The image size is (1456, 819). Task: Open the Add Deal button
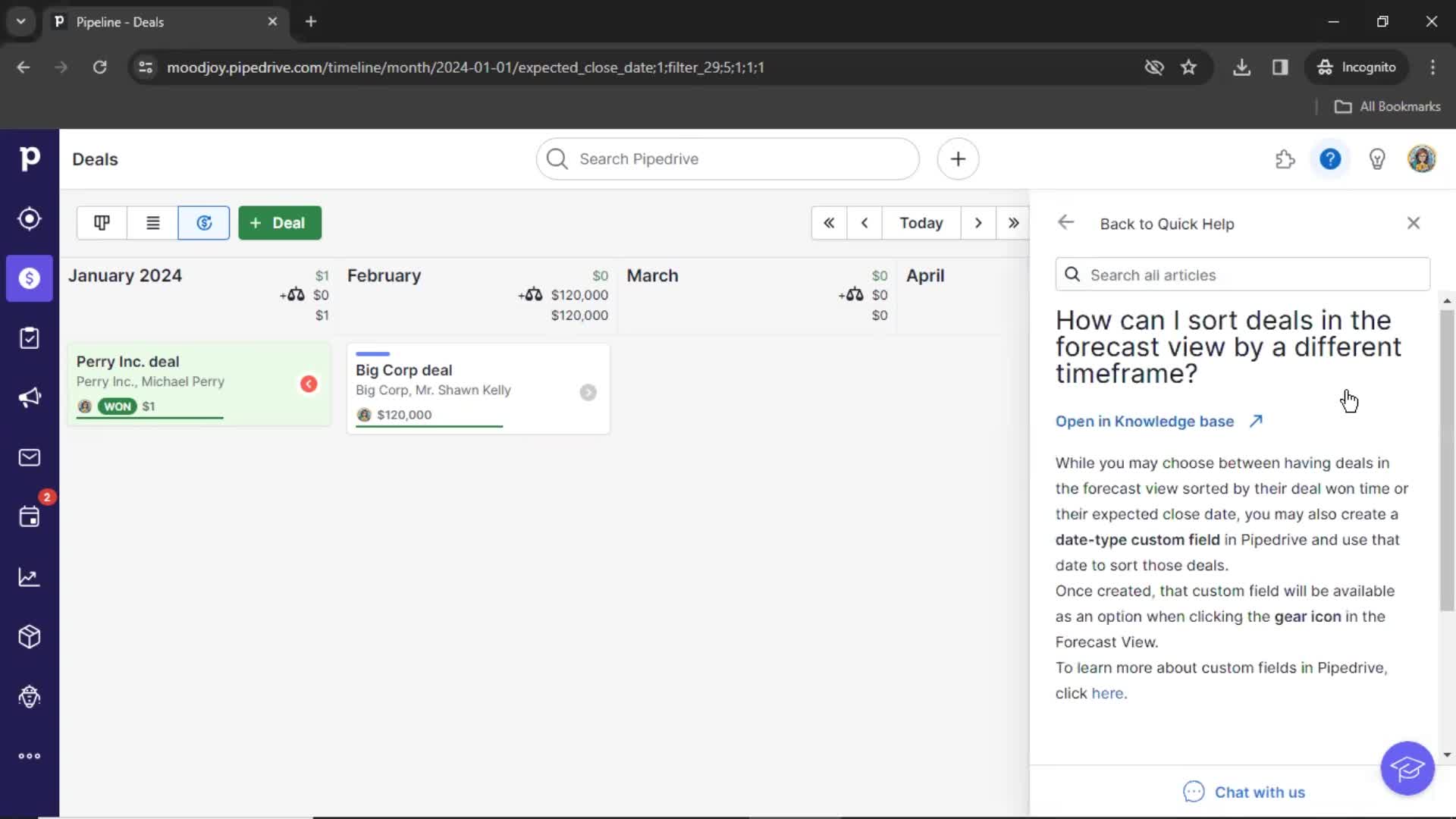click(x=279, y=222)
